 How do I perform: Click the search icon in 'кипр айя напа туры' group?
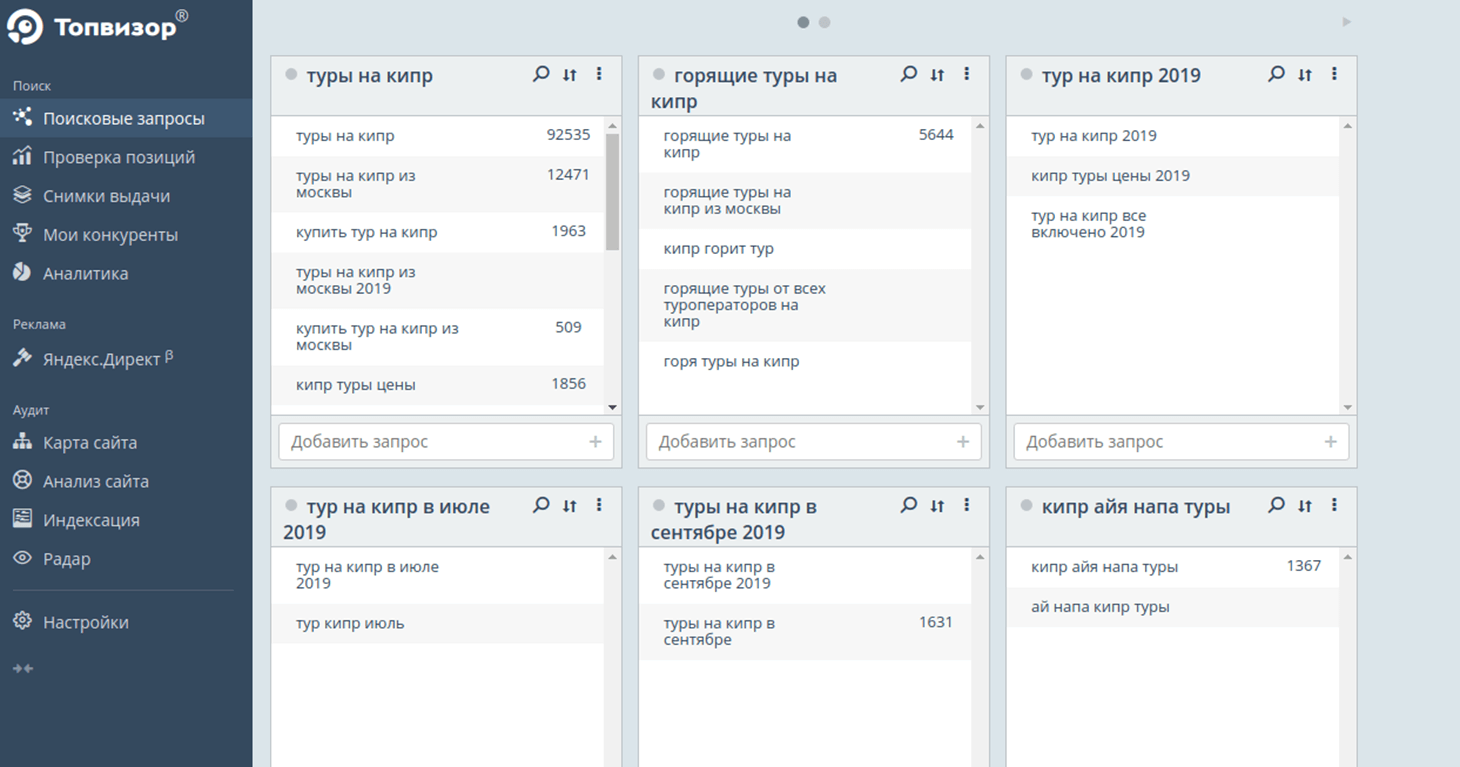click(x=1276, y=505)
